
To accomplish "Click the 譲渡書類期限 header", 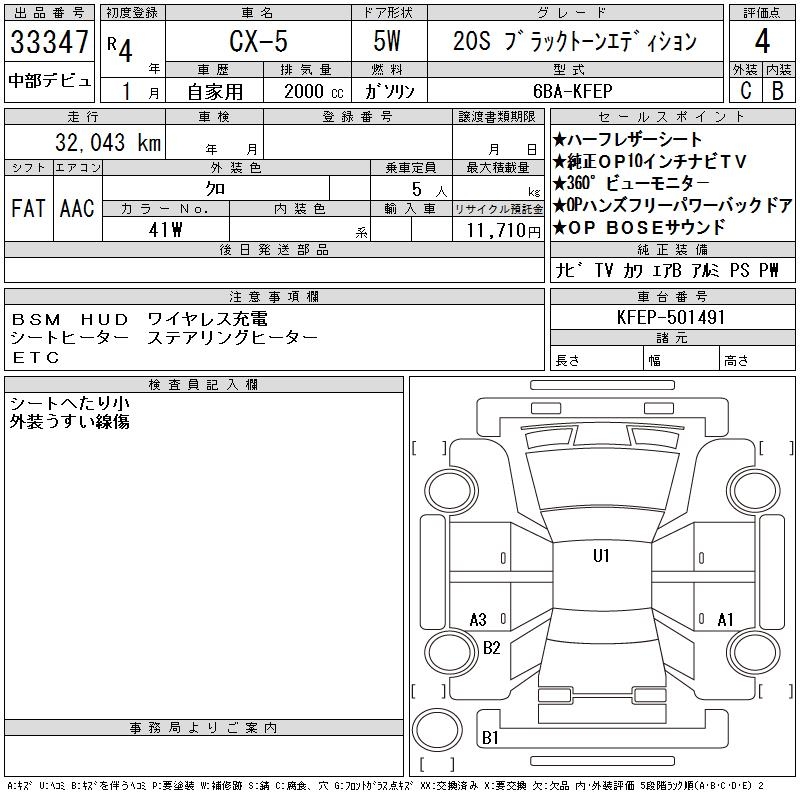I will pos(497,117).
